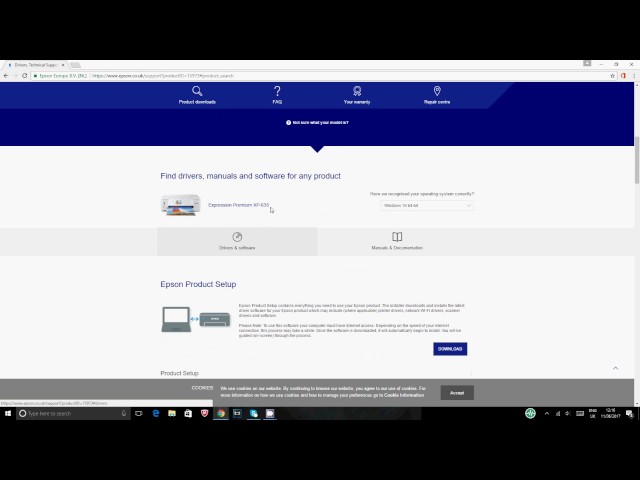
Task: Click the page vertical scrollbar thumb
Action: pos(637,160)
